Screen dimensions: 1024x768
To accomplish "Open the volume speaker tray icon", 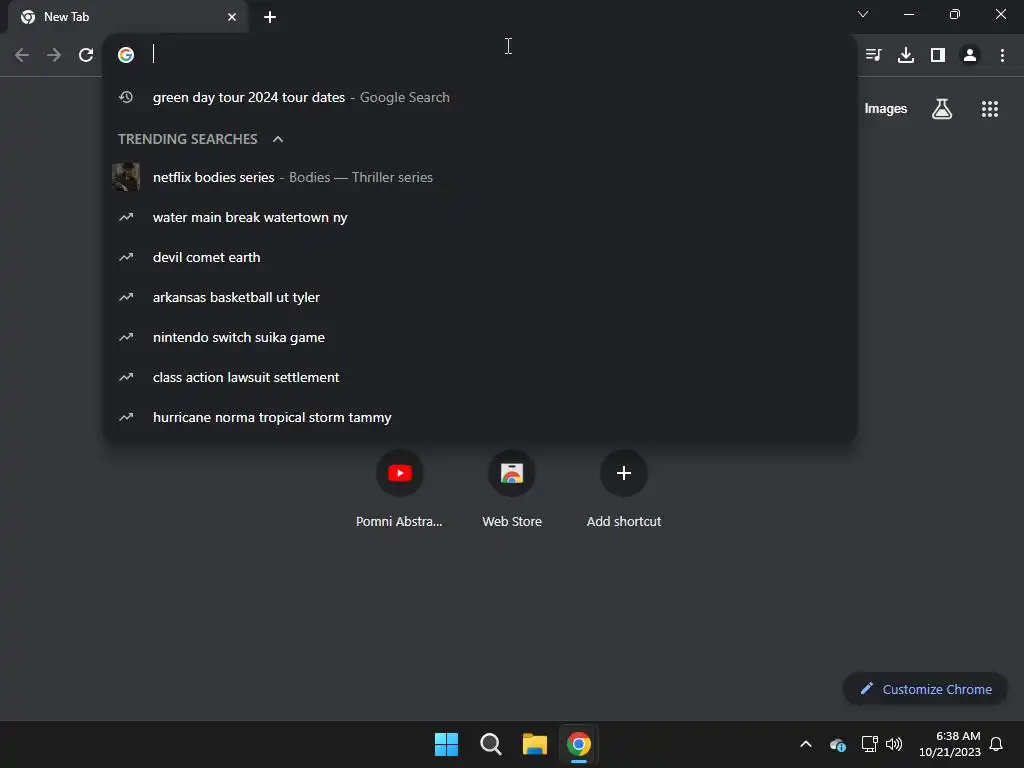I will click(x=894, y=744).
